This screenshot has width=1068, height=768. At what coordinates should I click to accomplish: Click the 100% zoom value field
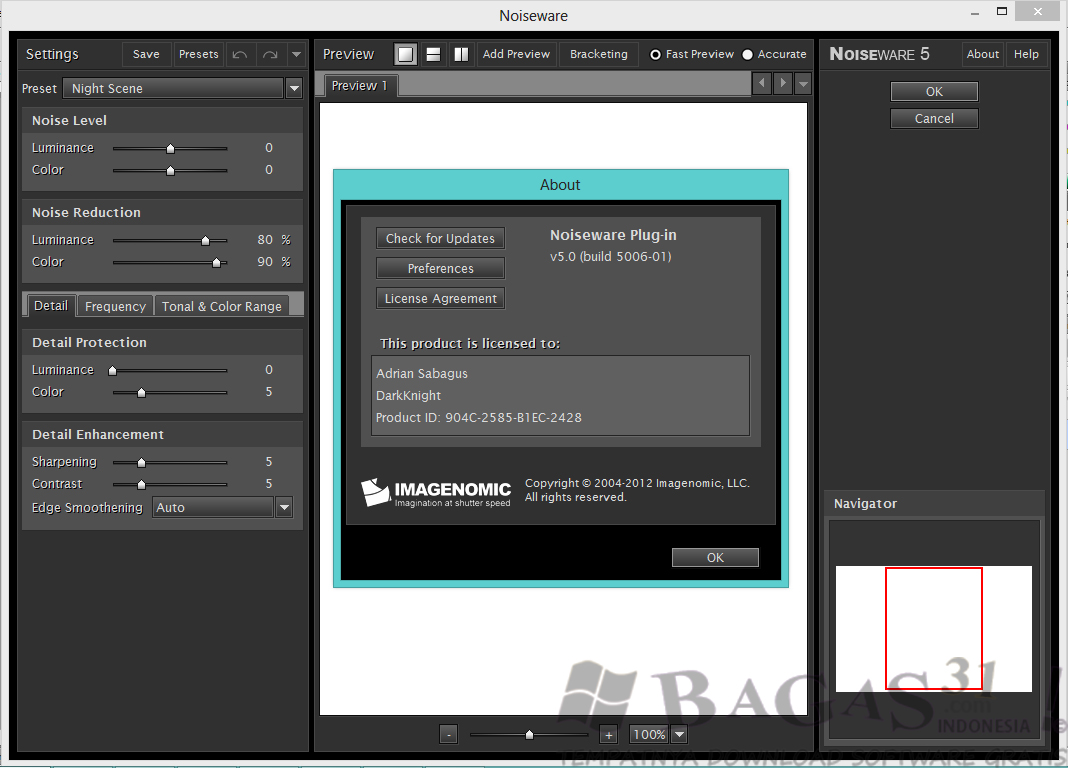tap(648, 735)
